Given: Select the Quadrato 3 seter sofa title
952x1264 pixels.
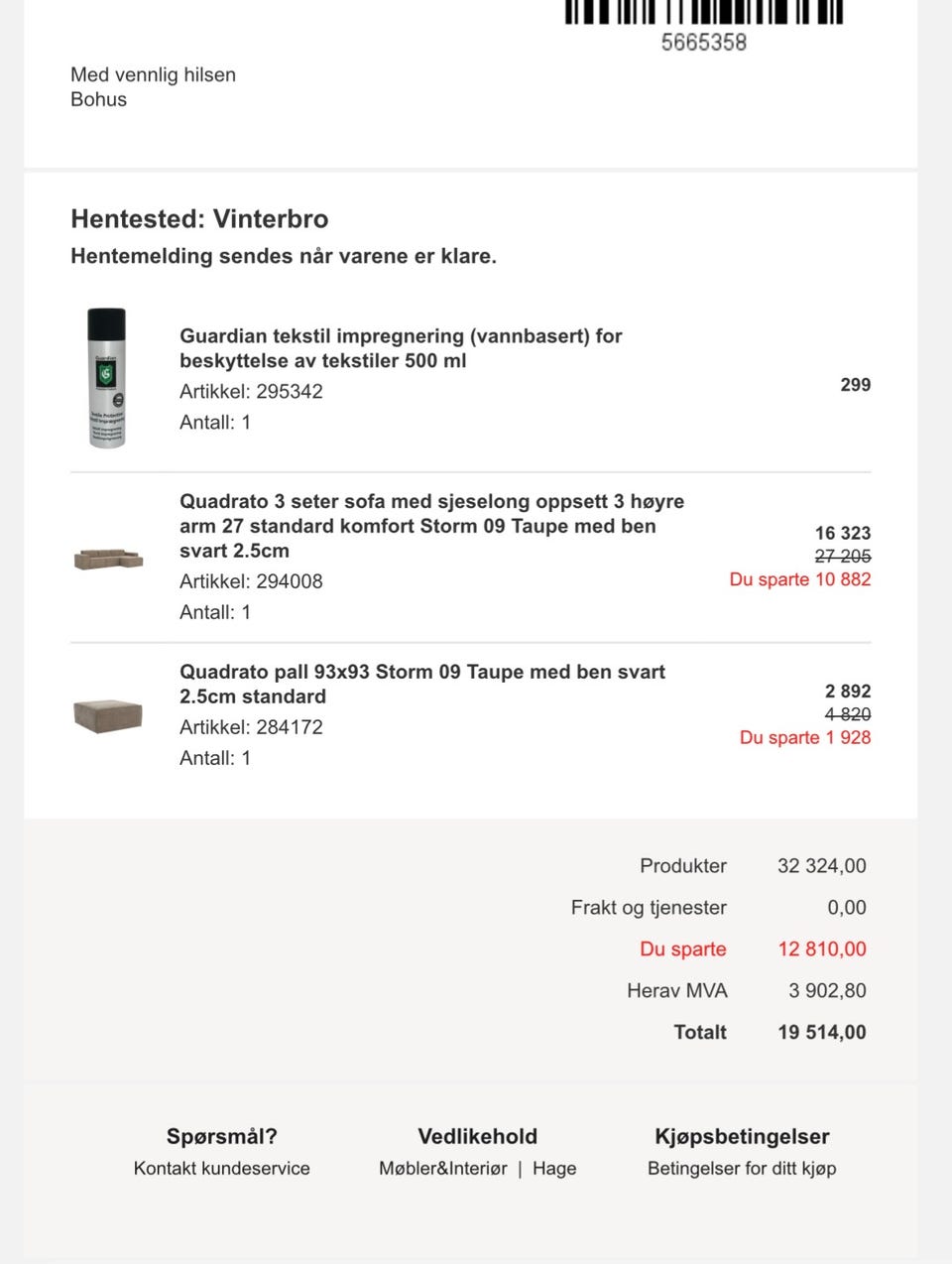Looking at the screenshot, I should point(431,526).
